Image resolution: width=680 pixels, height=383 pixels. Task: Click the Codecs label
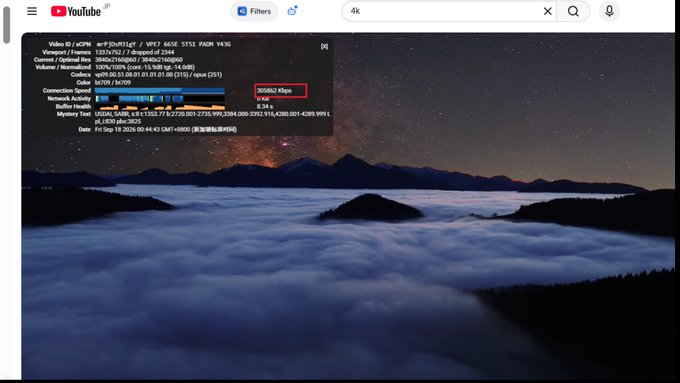tap(81, 75)
